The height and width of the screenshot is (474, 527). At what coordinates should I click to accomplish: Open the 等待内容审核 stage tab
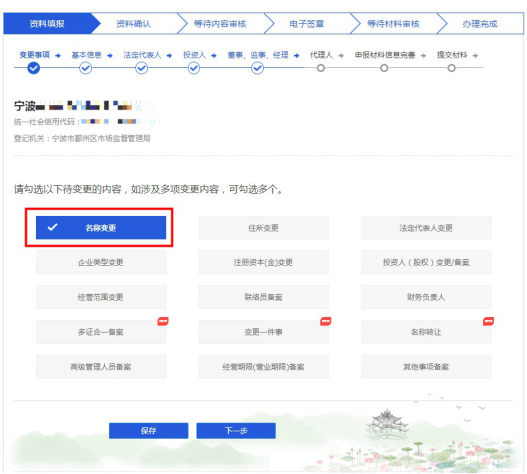point(220,24)
